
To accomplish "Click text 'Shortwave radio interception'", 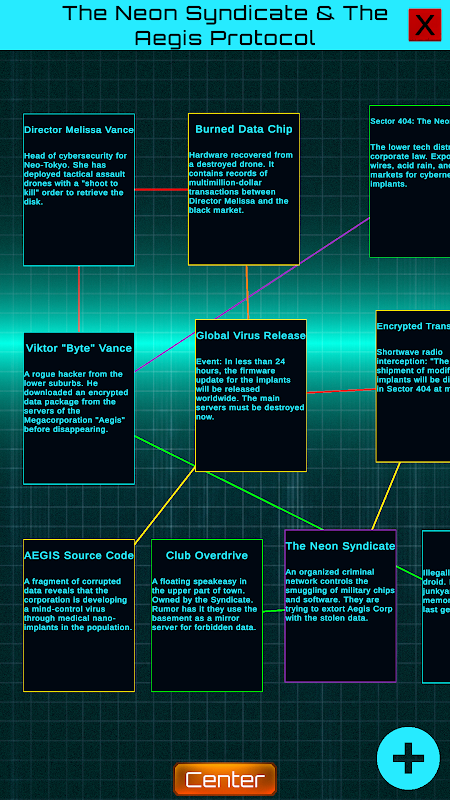I will click(x=410, y=357).
